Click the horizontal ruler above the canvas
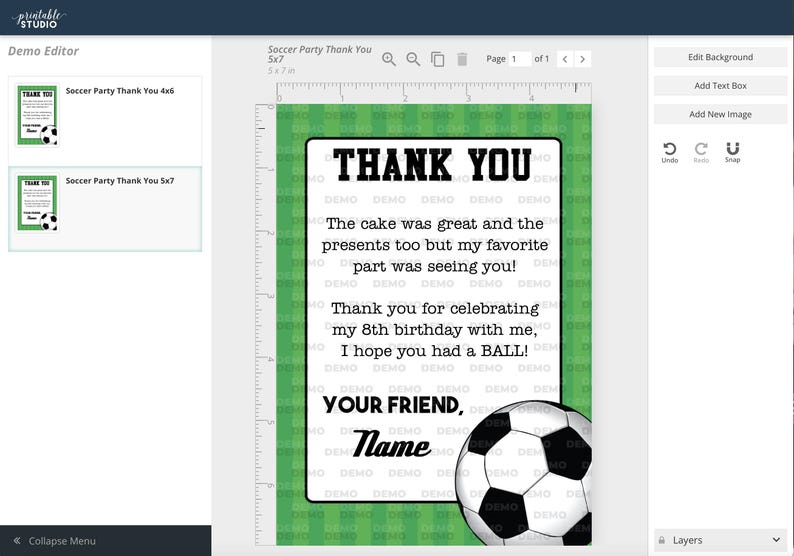Viewport: 794px width, 556px height. pyautogui.click(x=434, y=93)
